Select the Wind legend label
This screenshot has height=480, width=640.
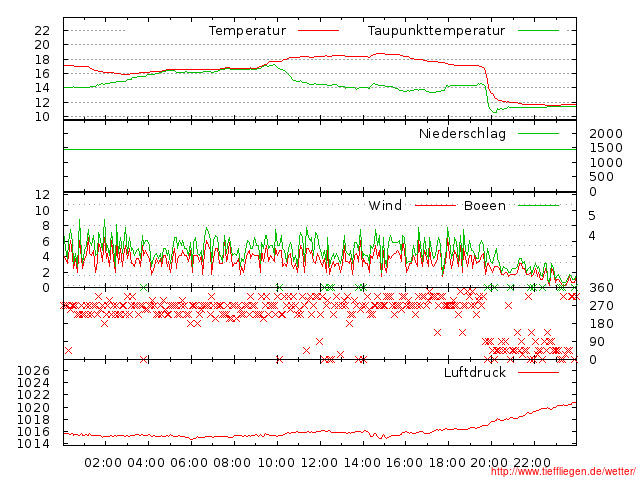pyautogui.click(x=385, y=206)
